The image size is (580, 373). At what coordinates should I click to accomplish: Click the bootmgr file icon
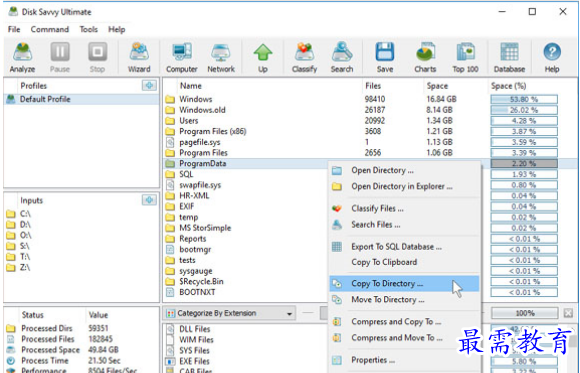pyautogui.click(x=170, y=249)
